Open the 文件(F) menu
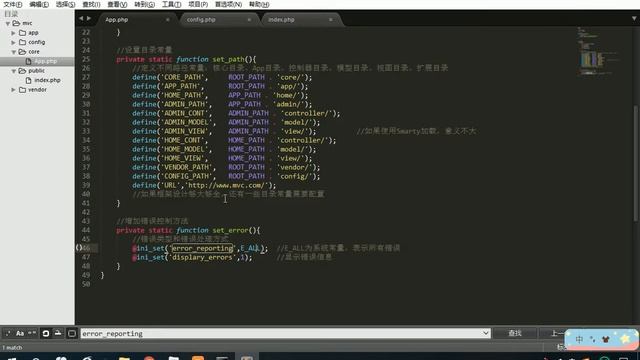This screenshot has width=640, height=360. click(x=13, y=4)
